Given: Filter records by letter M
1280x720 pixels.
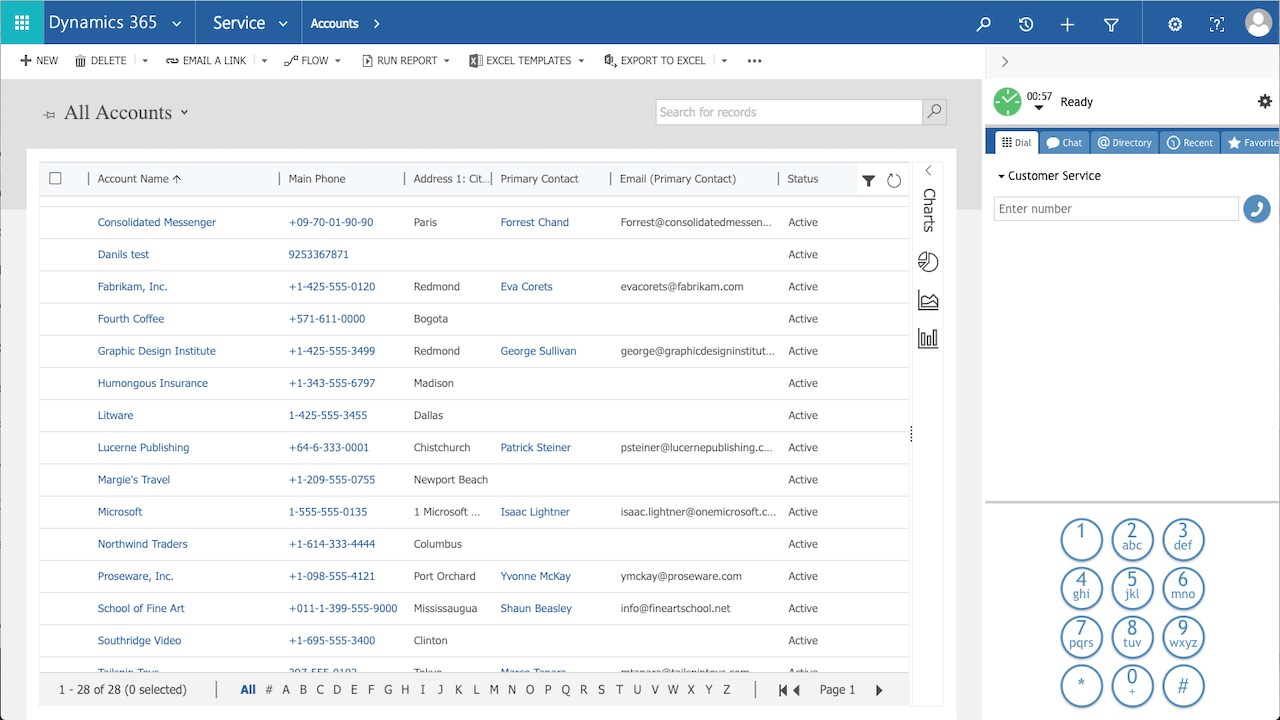Looking at the screenshot, I should (x=493, y=690).
